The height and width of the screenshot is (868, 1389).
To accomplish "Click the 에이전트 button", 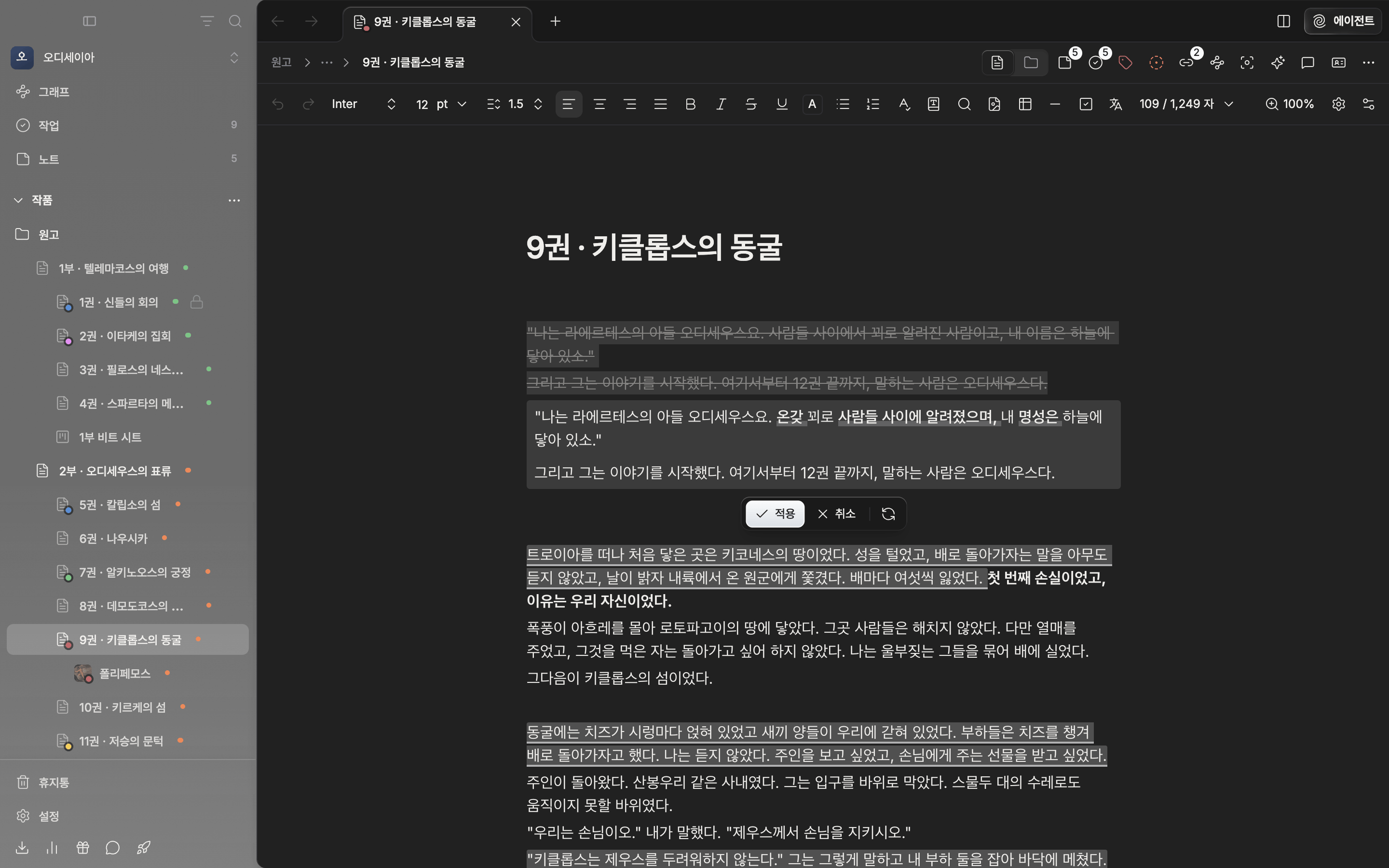I will [1343, 21].
